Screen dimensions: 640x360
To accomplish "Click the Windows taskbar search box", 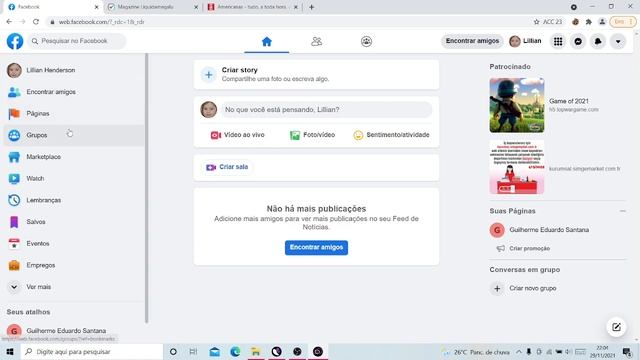I will pyautogui.click(x=92, y=351).
